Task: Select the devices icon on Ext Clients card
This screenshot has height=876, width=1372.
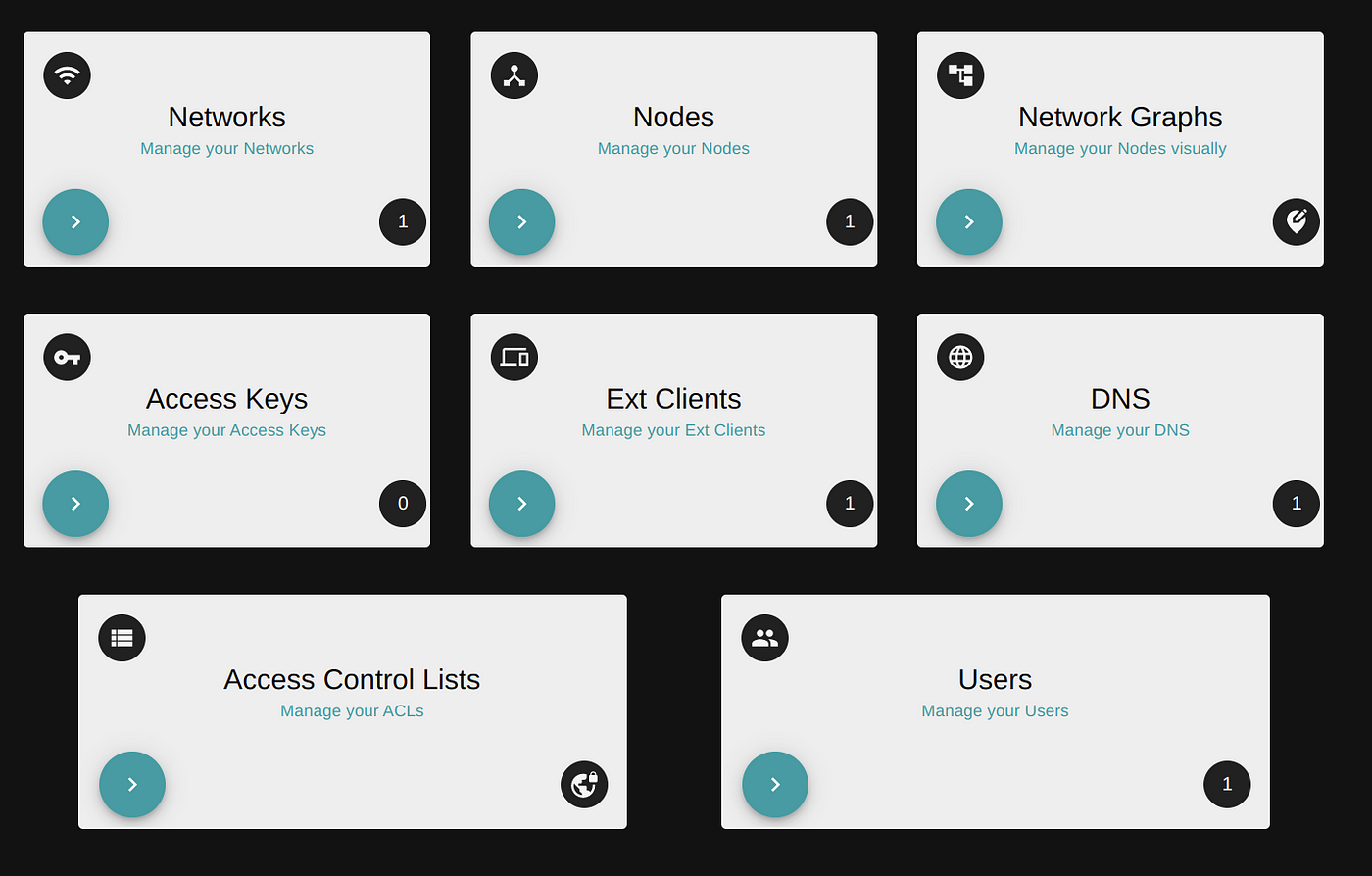Action: 514,357
